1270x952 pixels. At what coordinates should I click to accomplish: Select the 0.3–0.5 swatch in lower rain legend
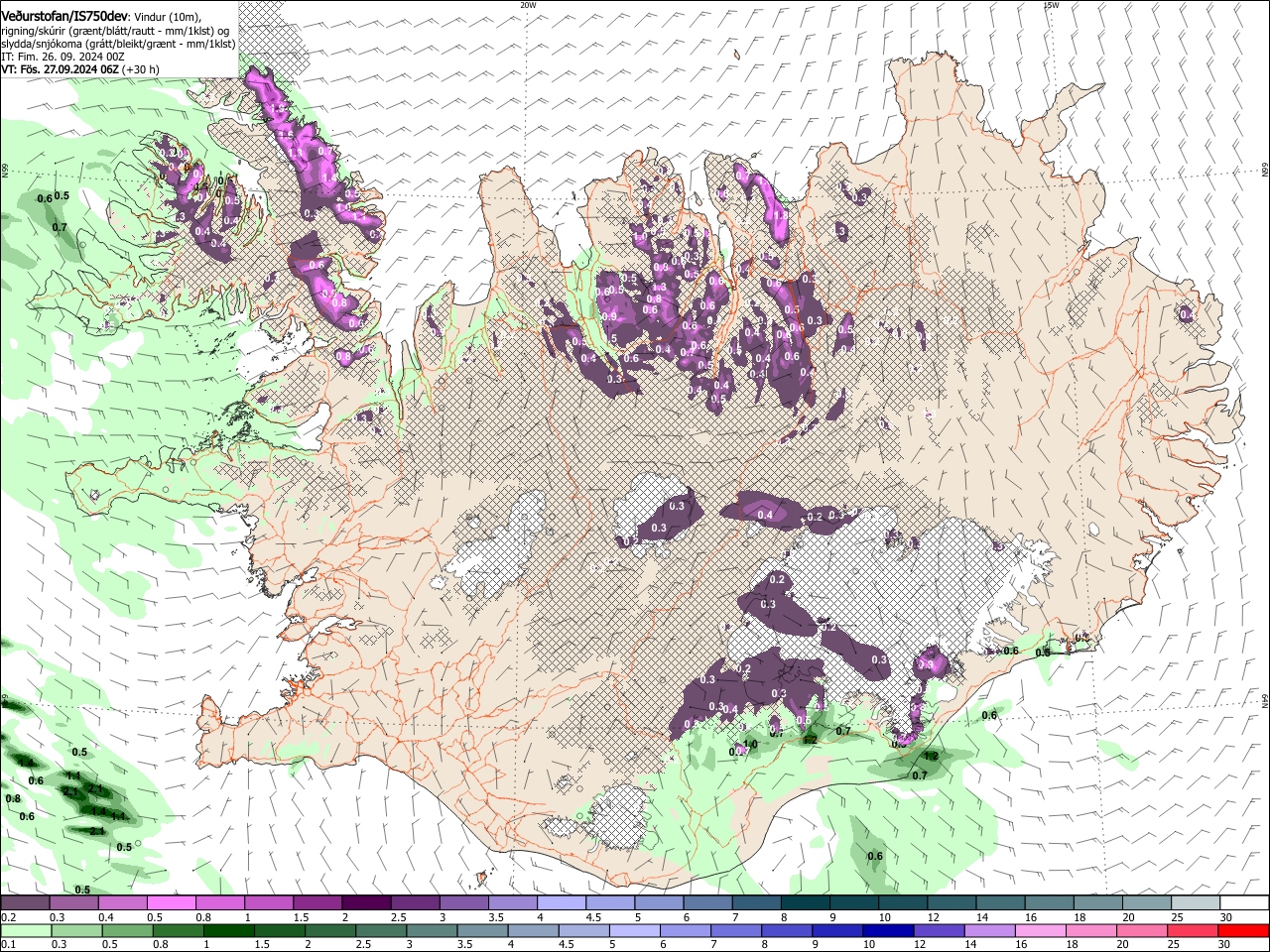point(76,930)
